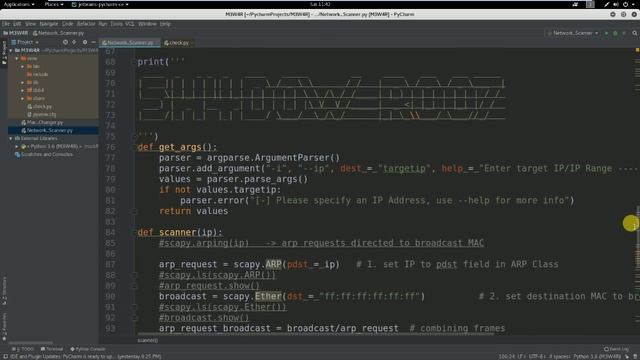640x360 pixels.
Task: Toggle the Structure side tool window button
Action: (x=4, y=291)
